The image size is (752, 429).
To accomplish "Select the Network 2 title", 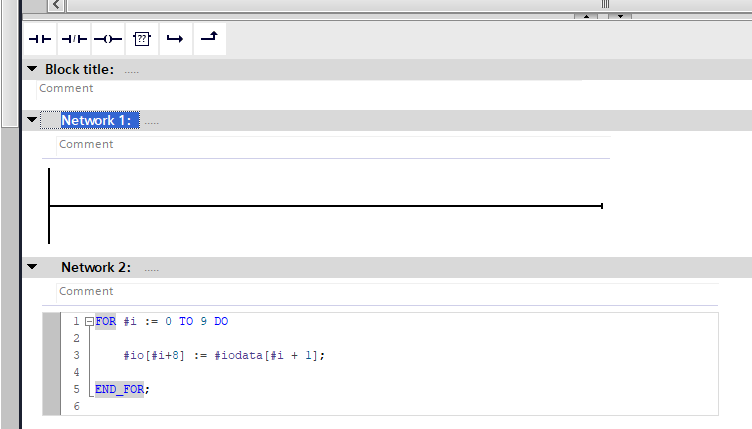I will [96, 267].
